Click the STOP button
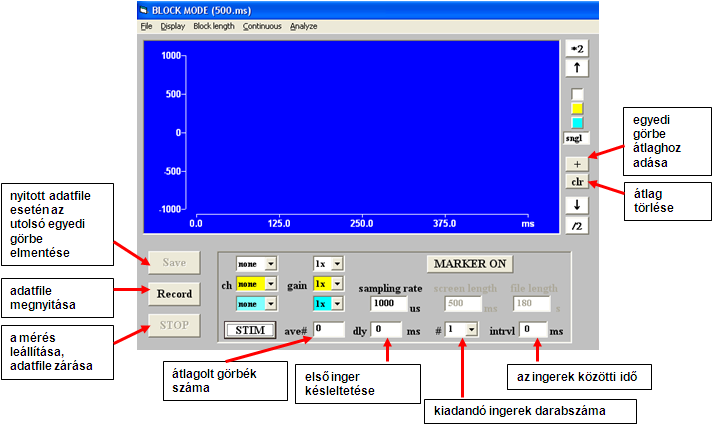The image size is (713, 425). [x=174, y=325]
